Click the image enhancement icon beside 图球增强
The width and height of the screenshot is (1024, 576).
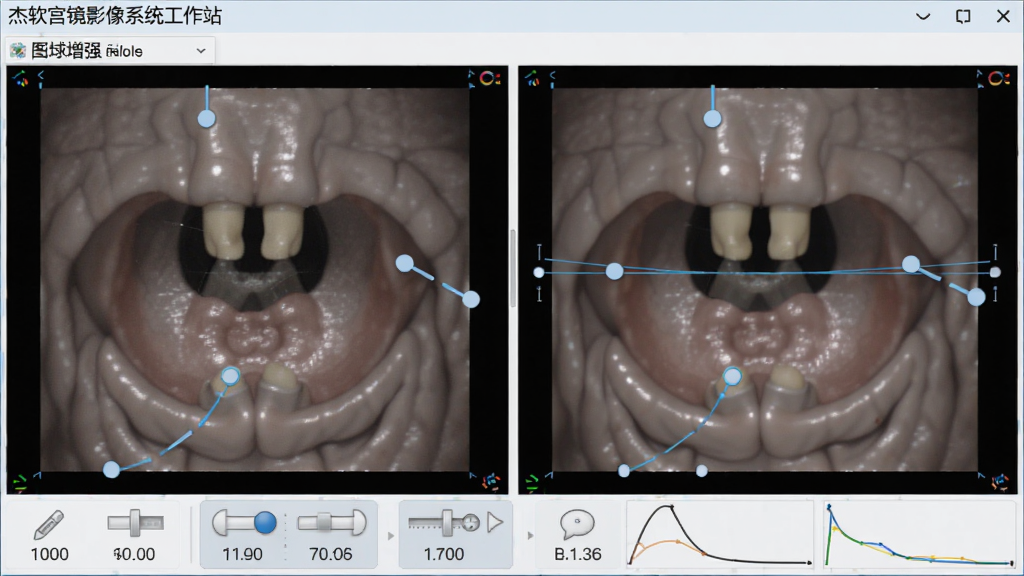[18, 50]
